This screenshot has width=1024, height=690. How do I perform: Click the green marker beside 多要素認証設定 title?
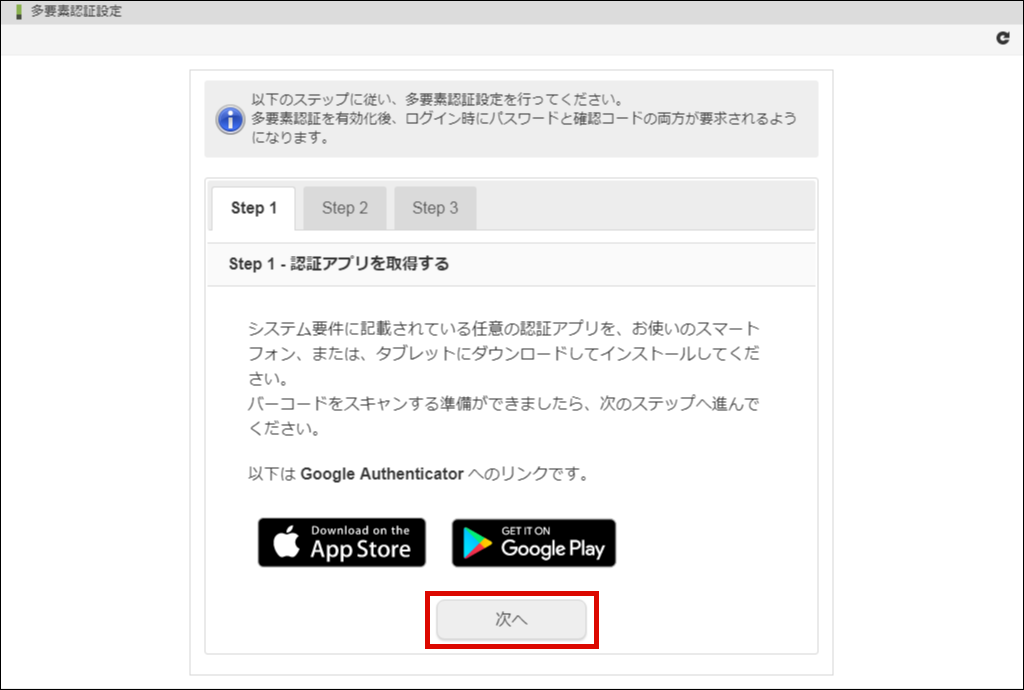(19, 12)
